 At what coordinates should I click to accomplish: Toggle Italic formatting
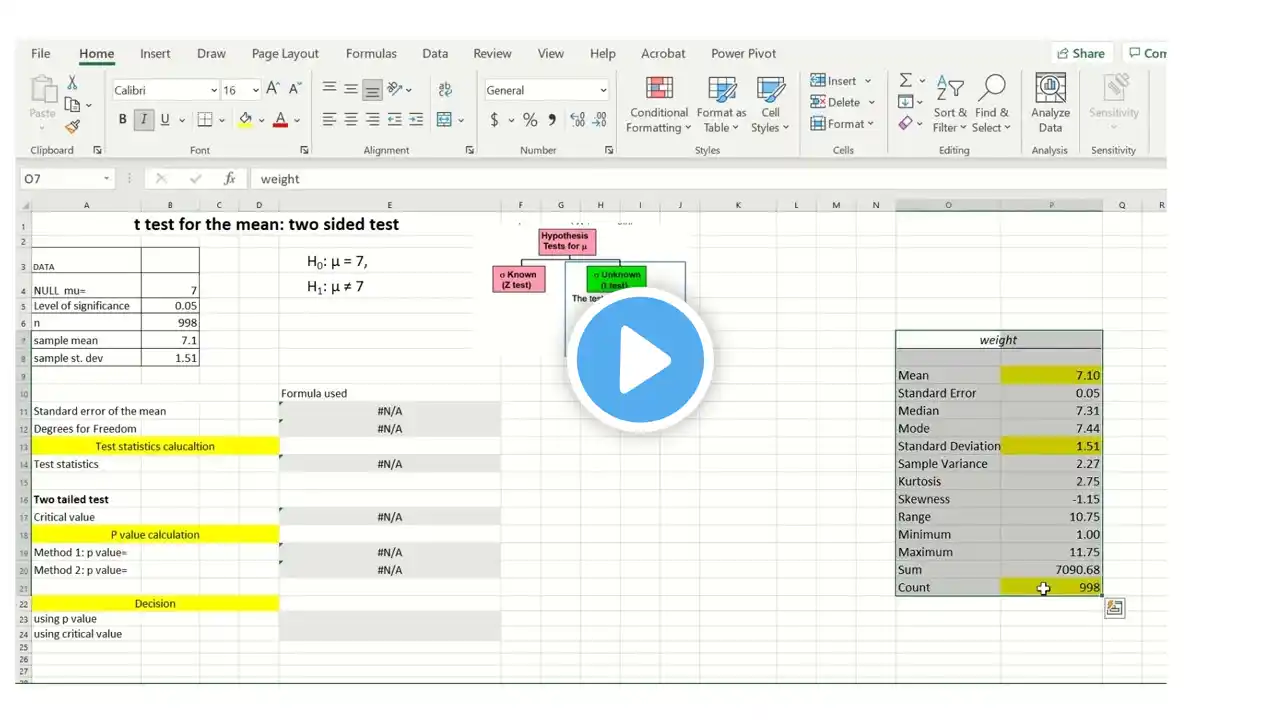[144, 120]
